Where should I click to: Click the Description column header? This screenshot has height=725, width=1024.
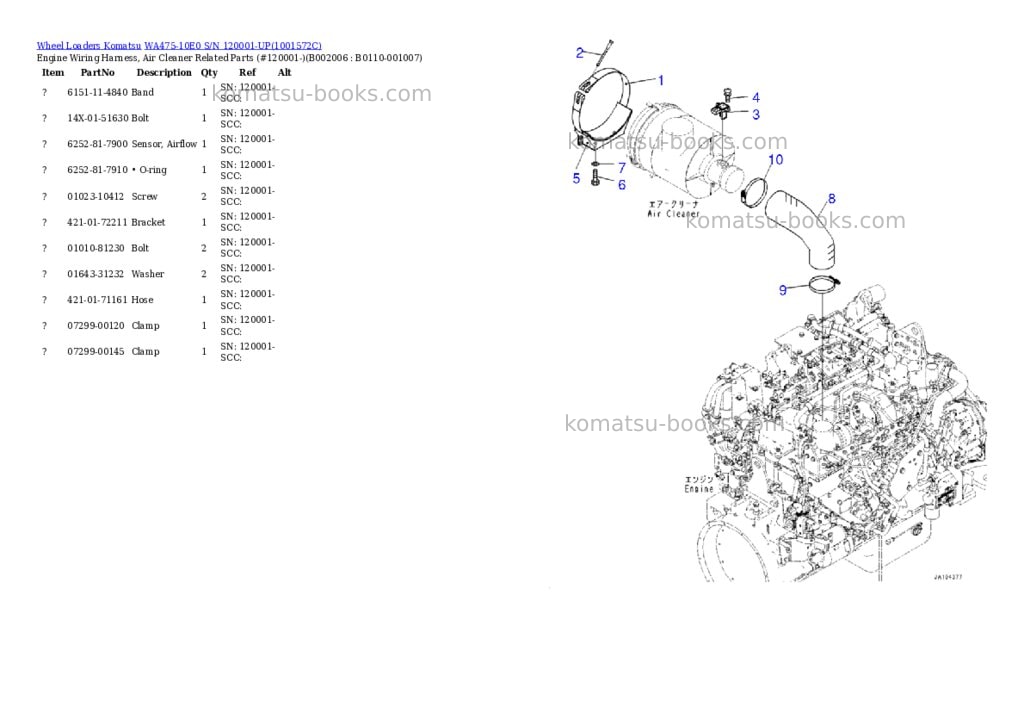coord(164,72)
